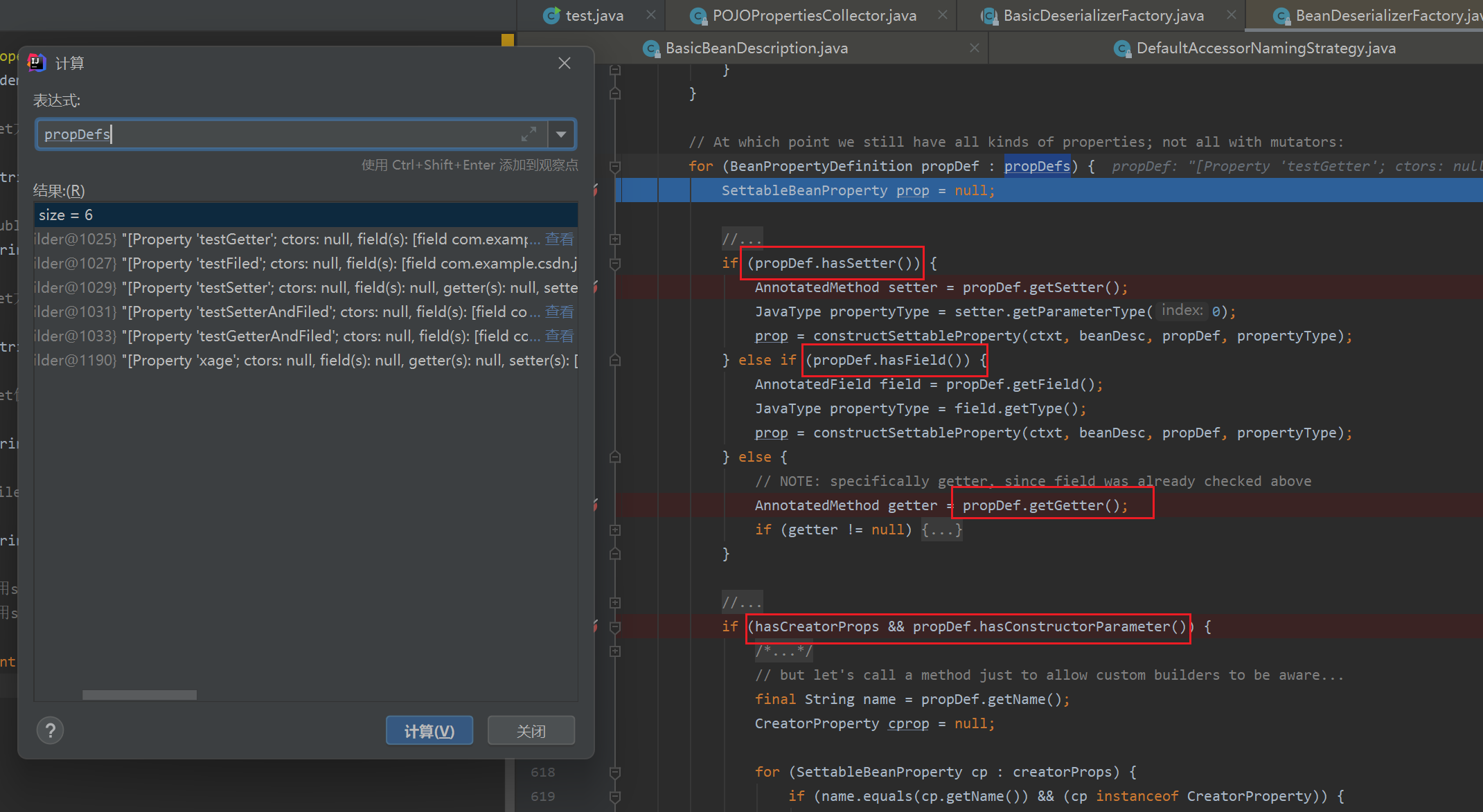Click the help question mark button
The width and height of the screenshot is (1483, 812).
tap(51, 730)
